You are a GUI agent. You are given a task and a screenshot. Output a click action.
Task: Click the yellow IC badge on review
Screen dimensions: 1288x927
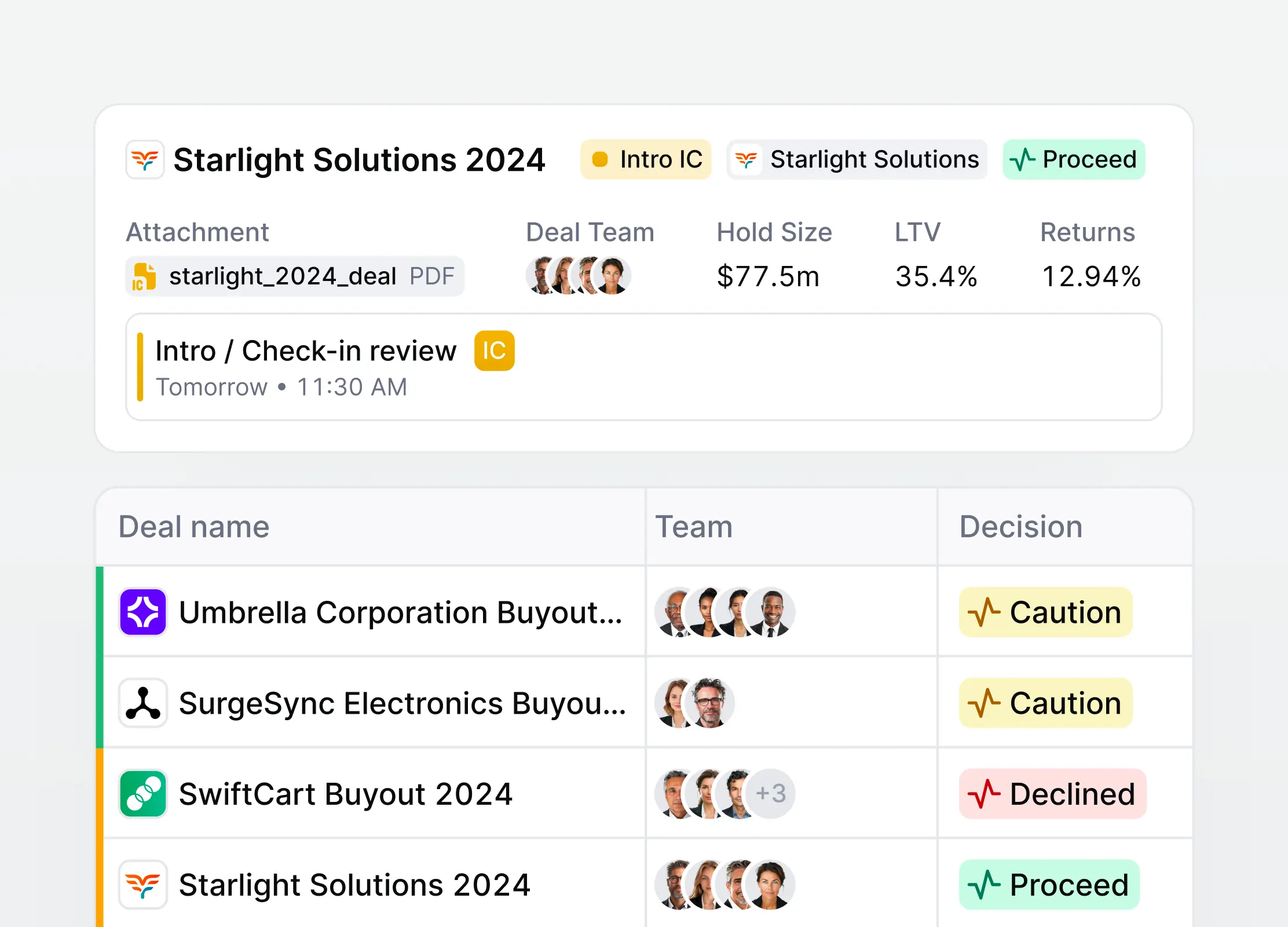pos(494,351)
